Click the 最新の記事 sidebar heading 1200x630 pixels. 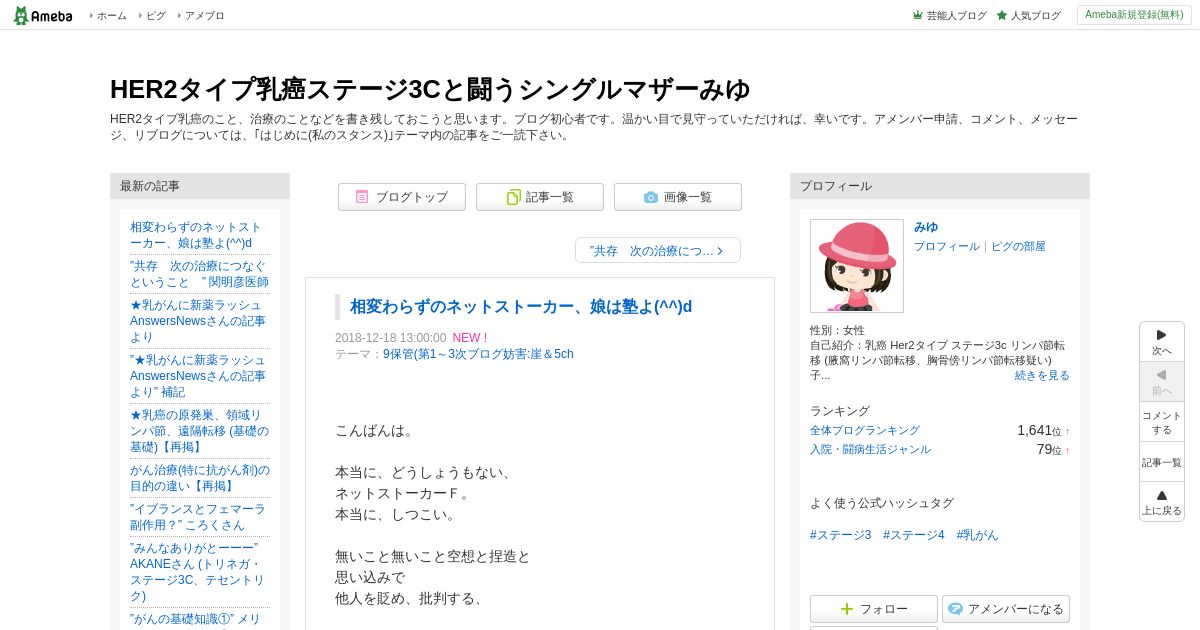click(200, 186)
